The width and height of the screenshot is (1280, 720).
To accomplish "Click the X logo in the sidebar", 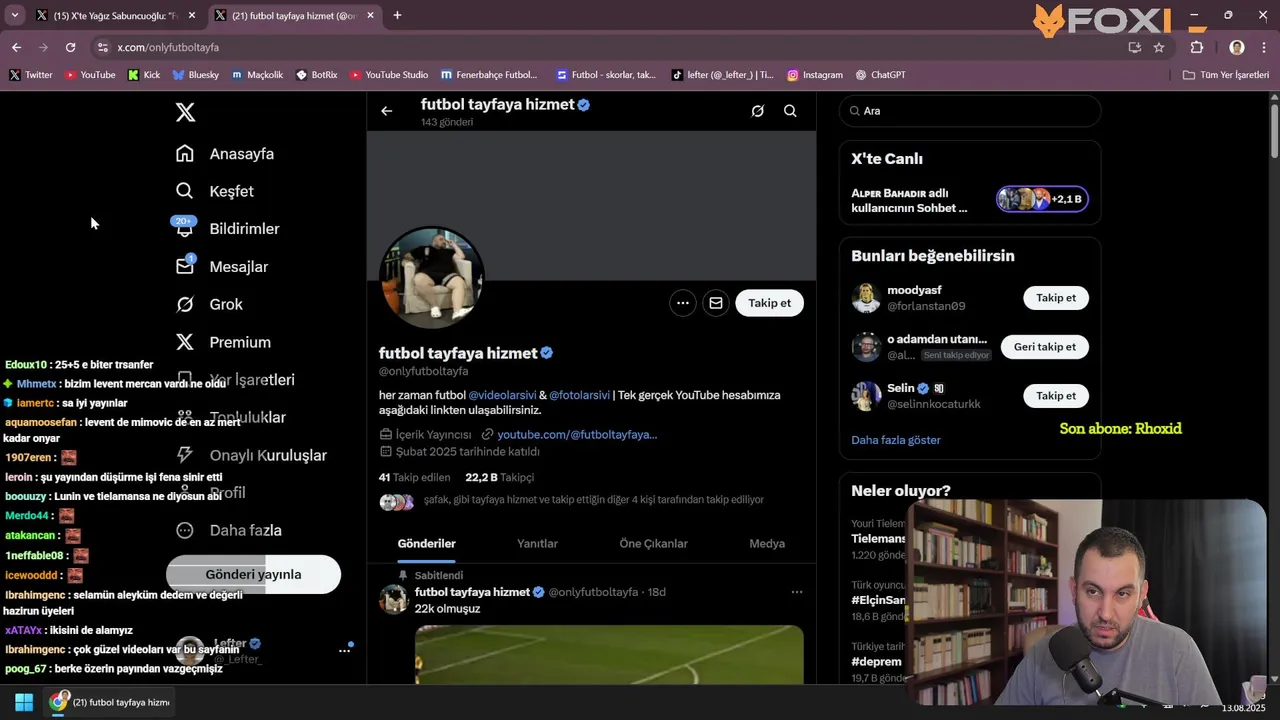I will (185, 112).
